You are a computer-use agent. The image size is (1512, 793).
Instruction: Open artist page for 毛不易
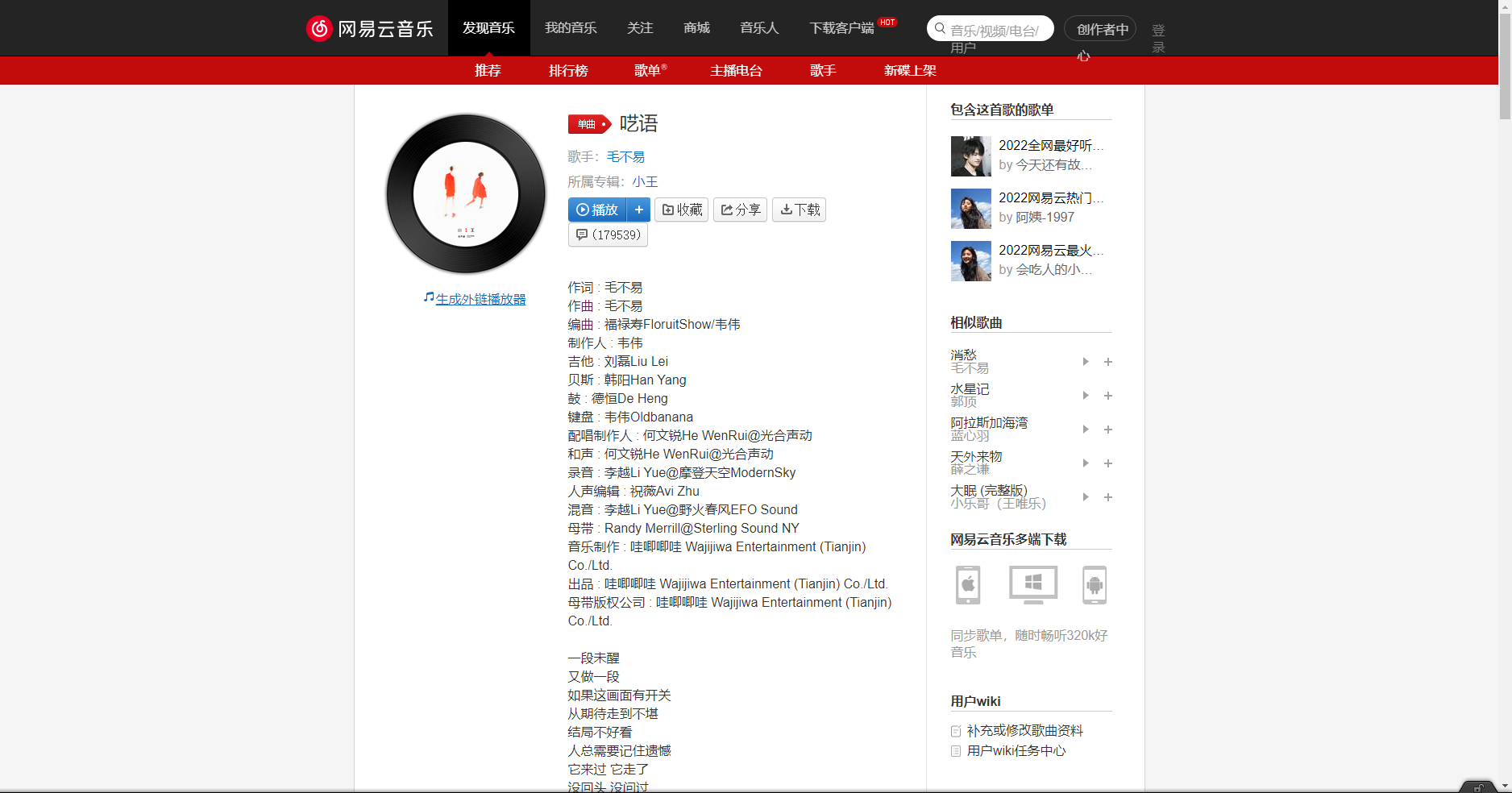(625, 156)
